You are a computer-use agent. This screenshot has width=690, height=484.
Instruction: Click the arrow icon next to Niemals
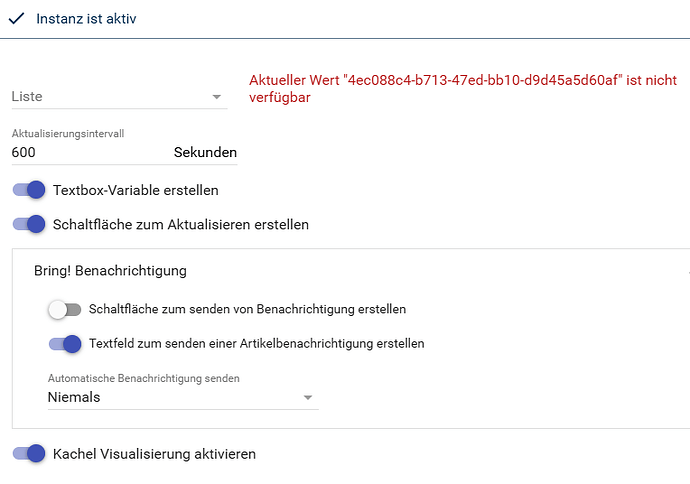pos(308,397)
